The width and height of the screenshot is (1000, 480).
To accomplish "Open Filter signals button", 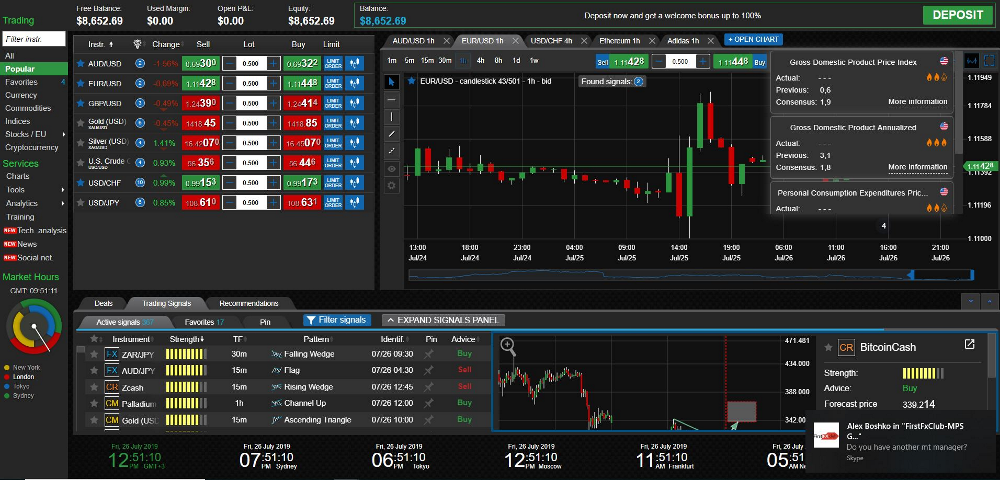I will (337, 320).
